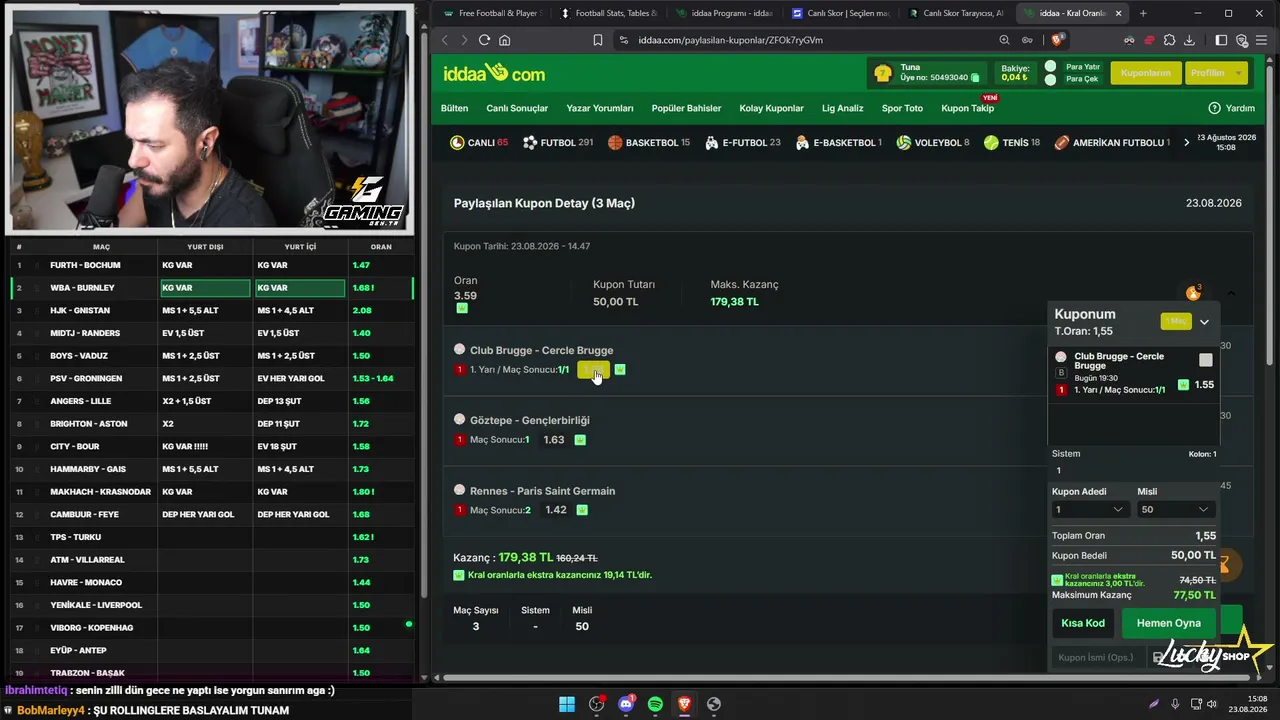1280x720 pixels.
Task: Toggle the Göztepe 1.63 odds button
Action: (554, 440)
